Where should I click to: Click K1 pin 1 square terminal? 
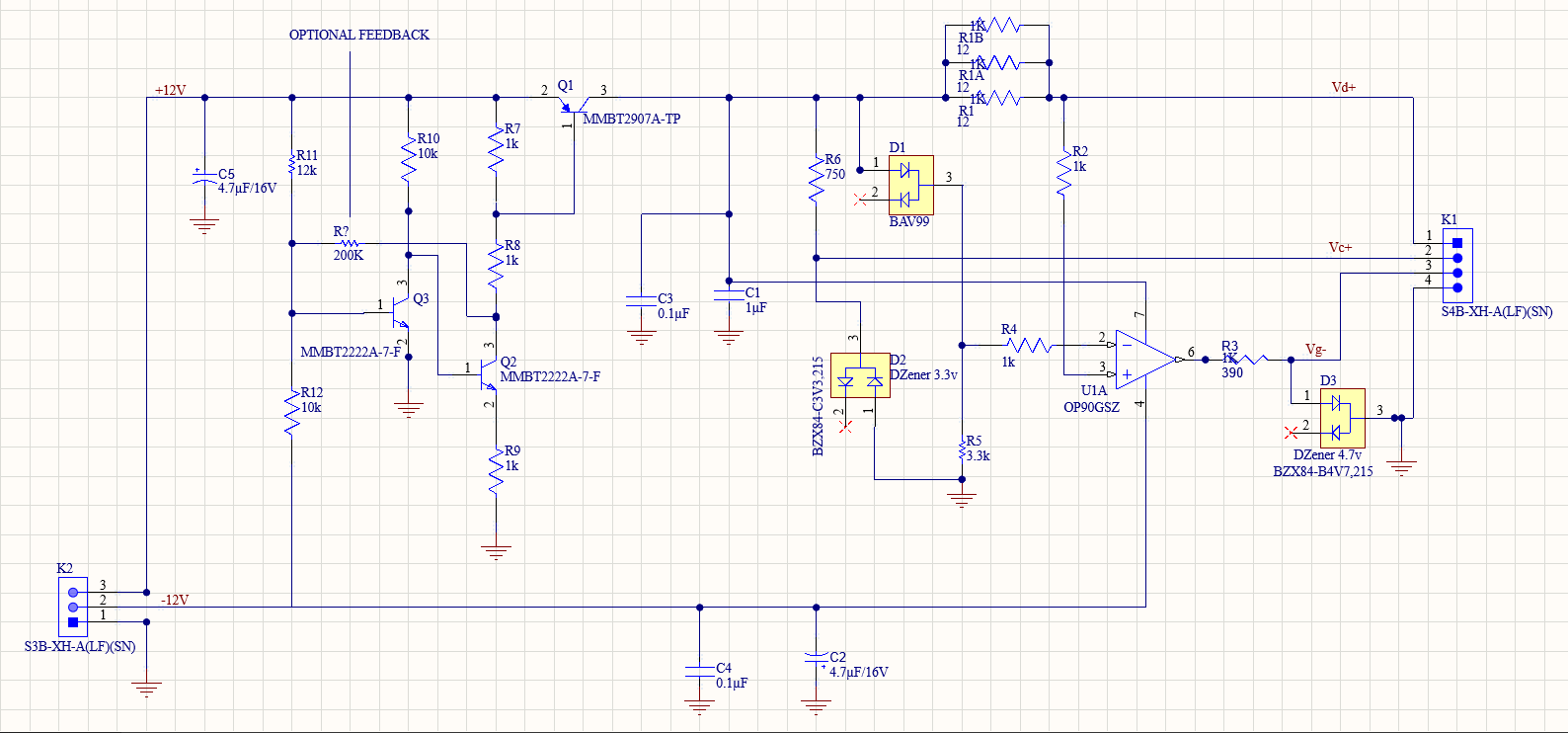pos(1457,242)
